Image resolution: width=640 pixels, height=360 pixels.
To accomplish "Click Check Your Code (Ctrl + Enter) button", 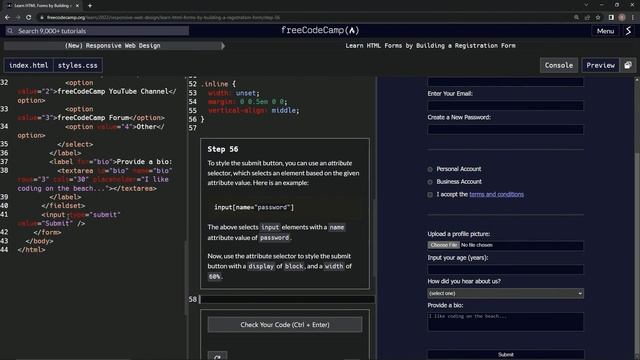I will (285, 325).
